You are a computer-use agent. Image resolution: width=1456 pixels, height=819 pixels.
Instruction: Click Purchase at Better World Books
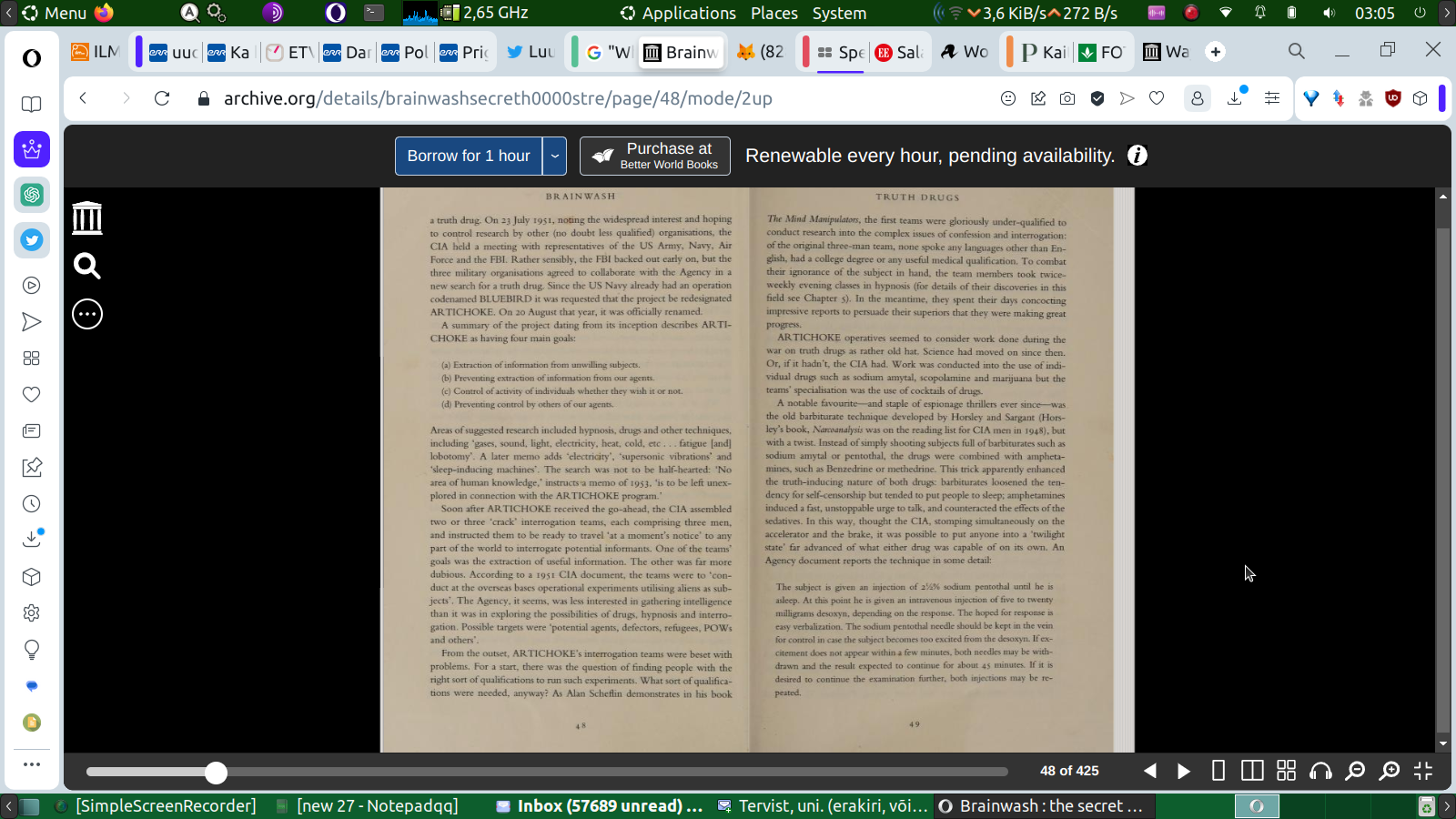[655, 156]
